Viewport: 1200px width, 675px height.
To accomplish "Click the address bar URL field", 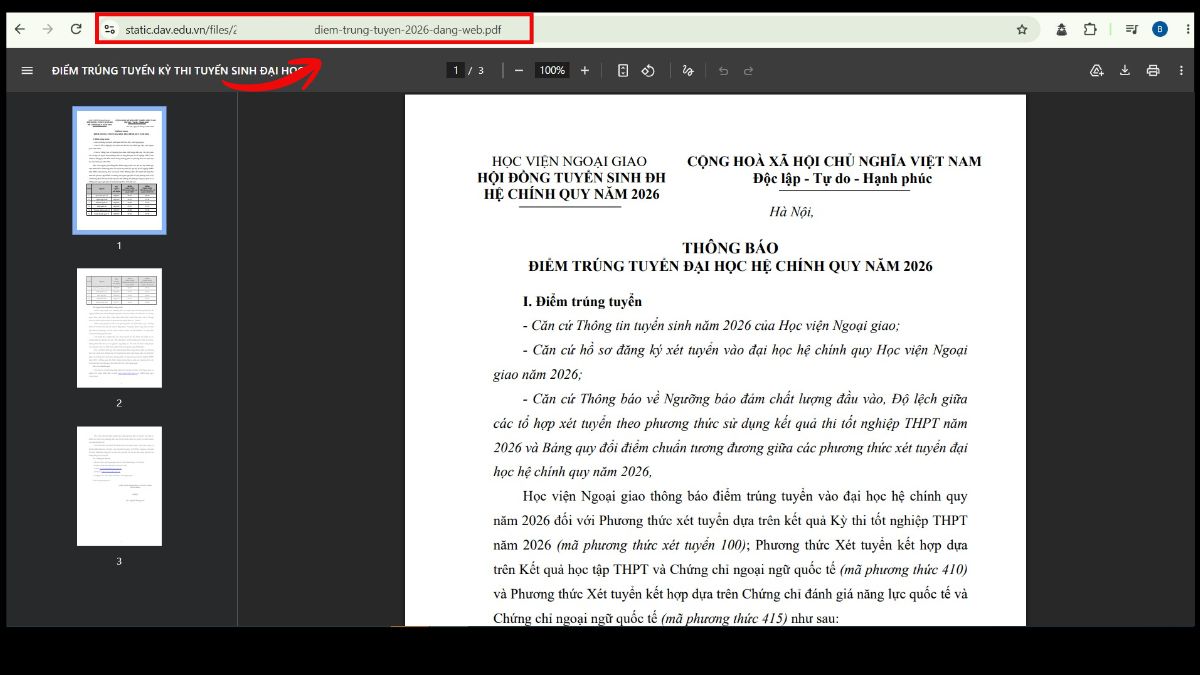I will pos(567,29).
